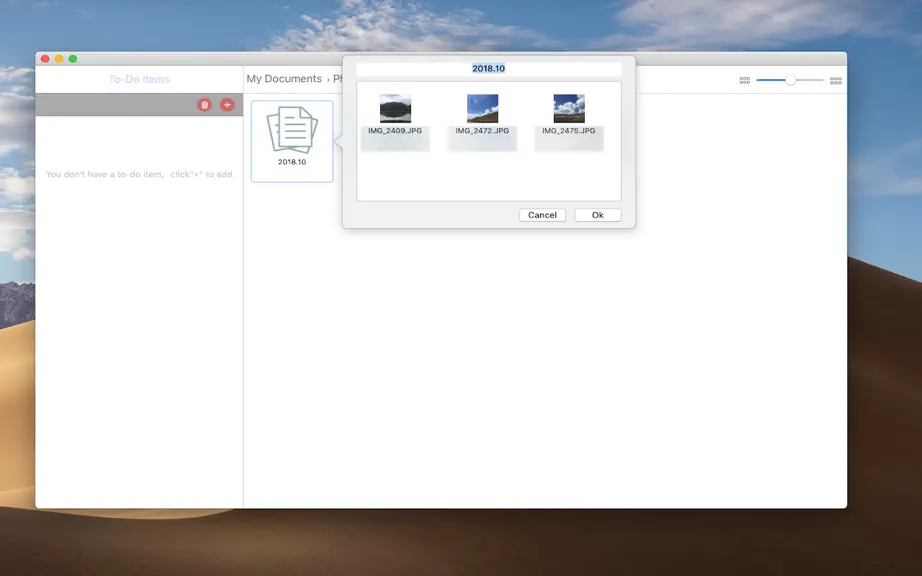Select the IMG_2472.JPG thumbnail

point(482,108)
